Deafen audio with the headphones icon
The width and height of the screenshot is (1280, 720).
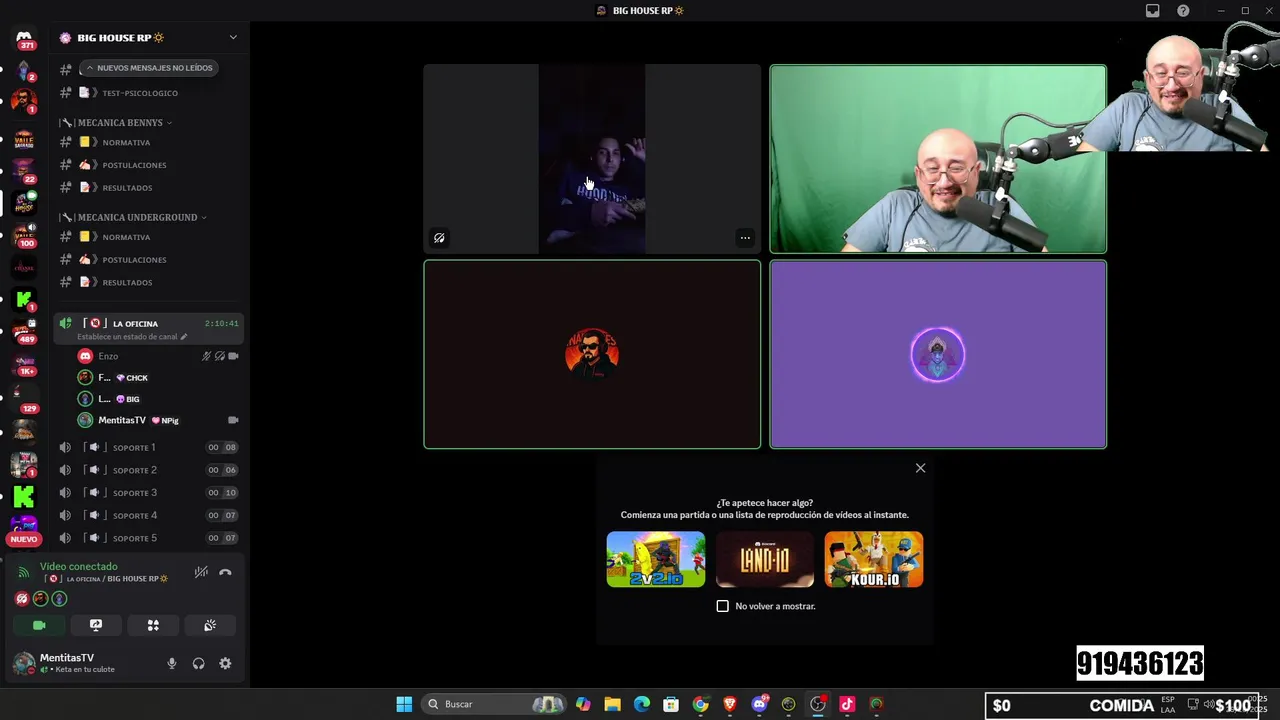(198, 663)
